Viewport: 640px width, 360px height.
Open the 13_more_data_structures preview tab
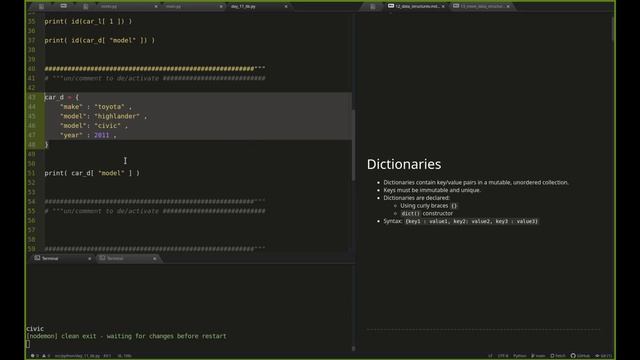coord(482,7)
